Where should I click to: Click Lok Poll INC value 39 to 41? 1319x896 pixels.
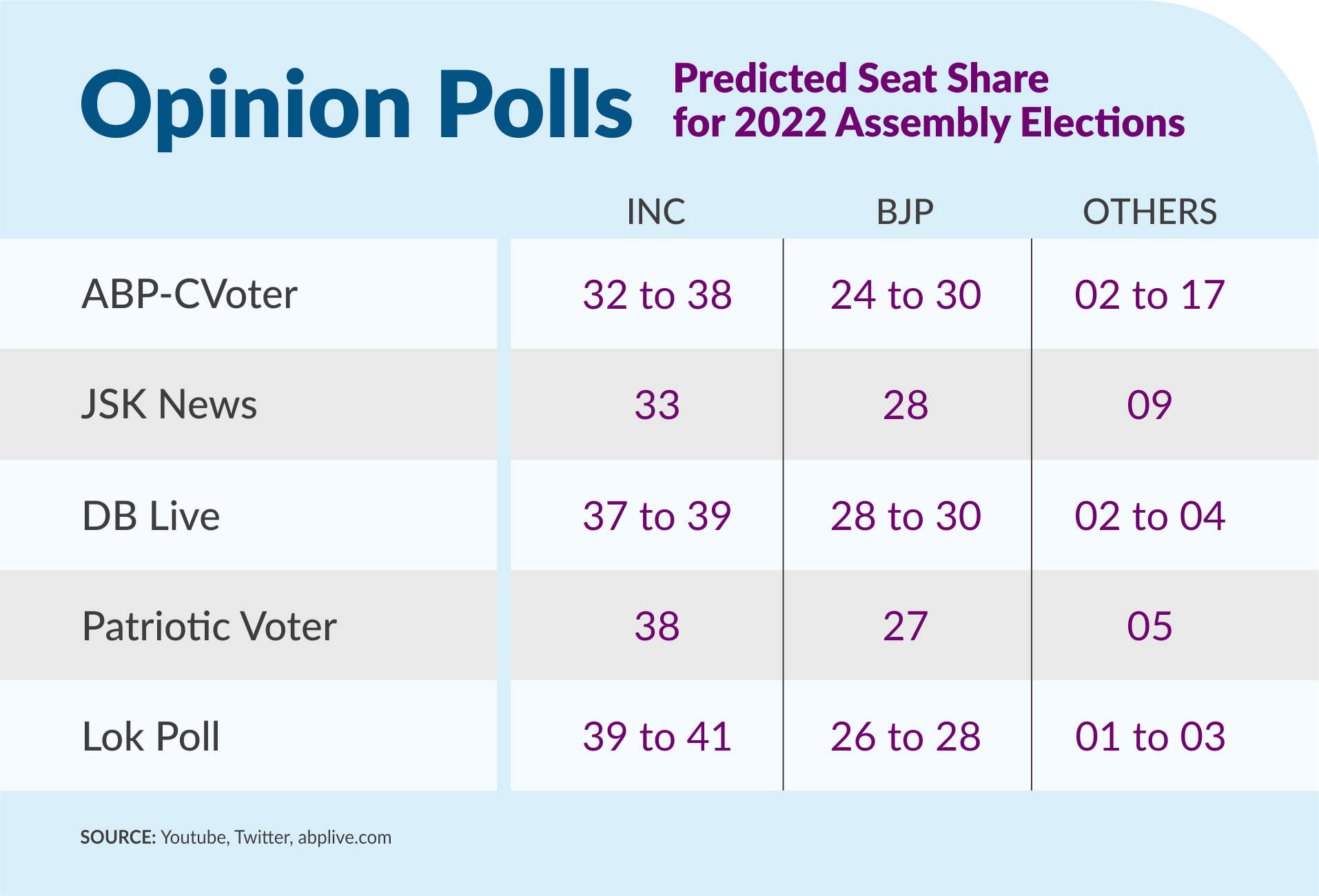coord(657,736)
